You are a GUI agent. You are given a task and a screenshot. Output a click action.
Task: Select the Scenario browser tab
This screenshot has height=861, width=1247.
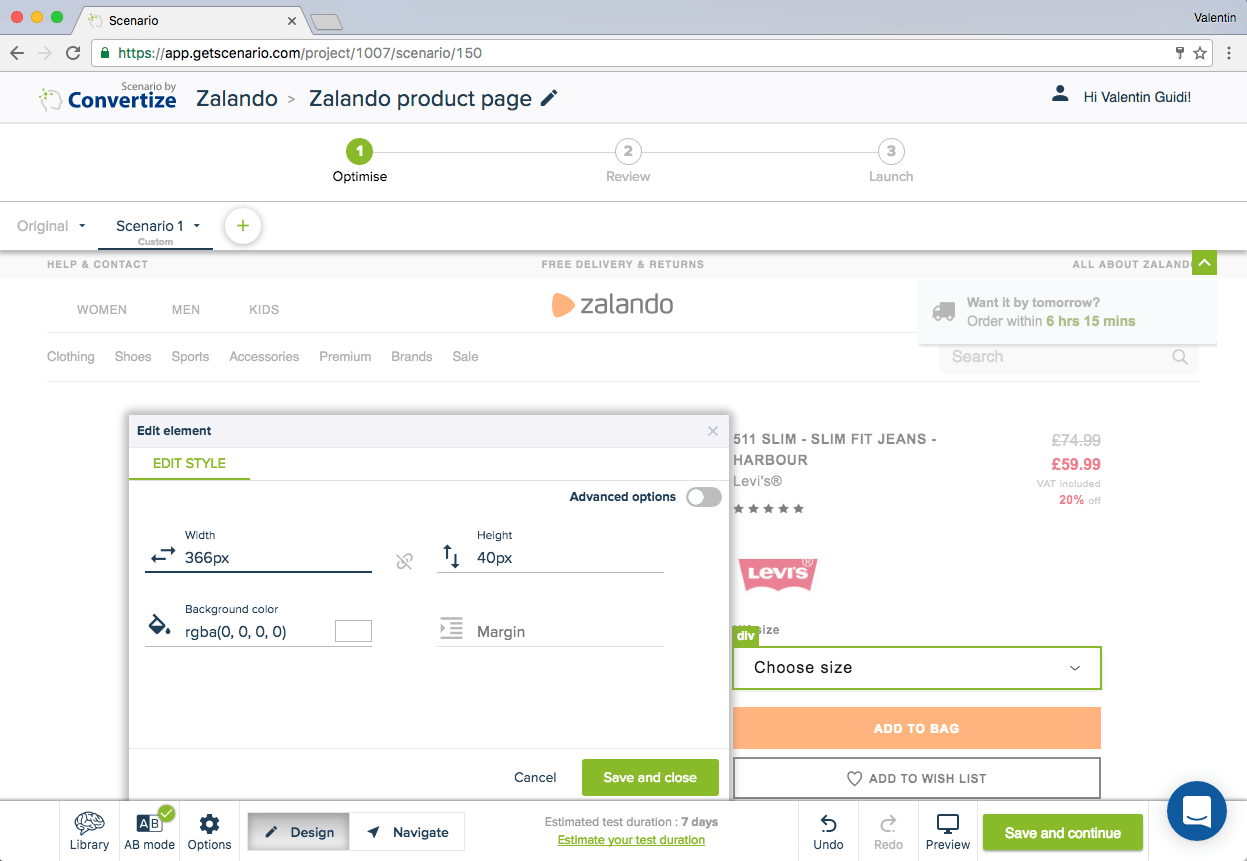pos(190,20)
